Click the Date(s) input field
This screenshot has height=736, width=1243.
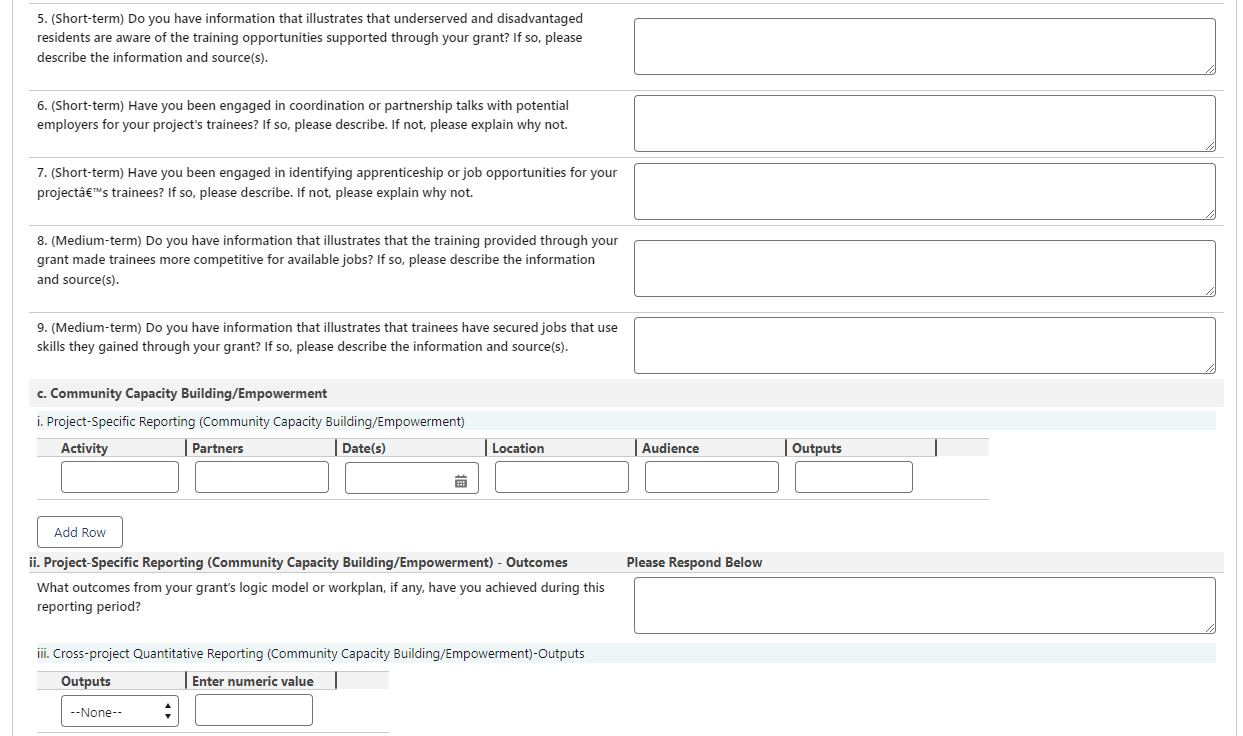pyautogui.click(x=412, y=477)
